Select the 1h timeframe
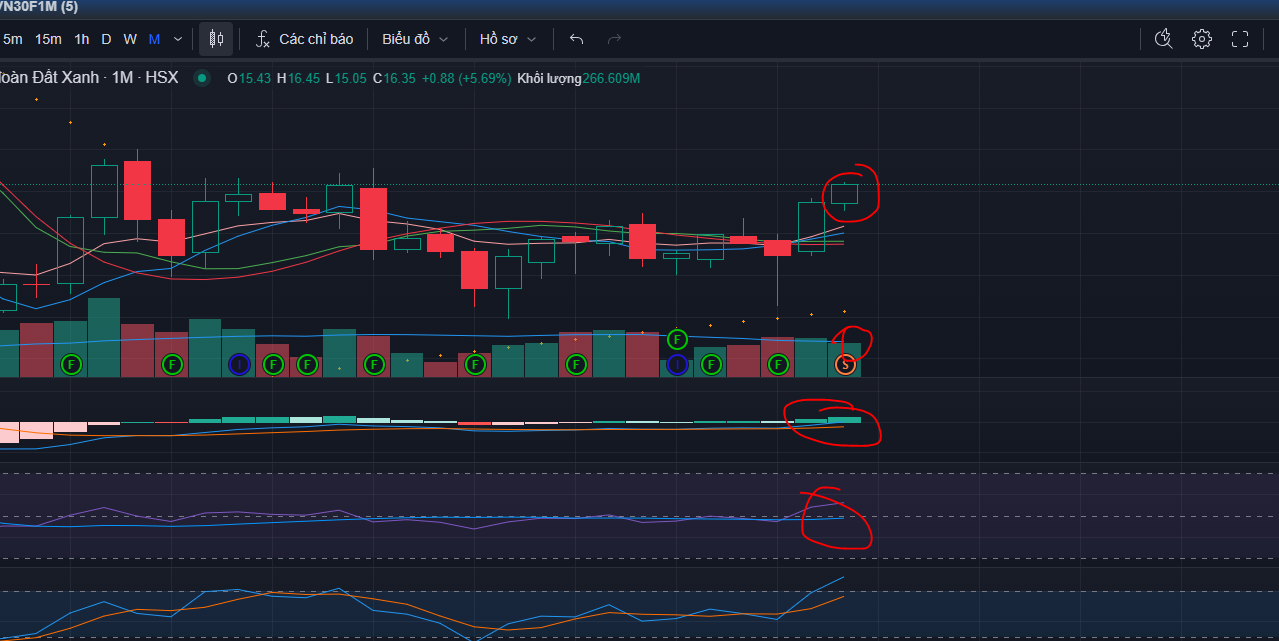 click(82, 39)
